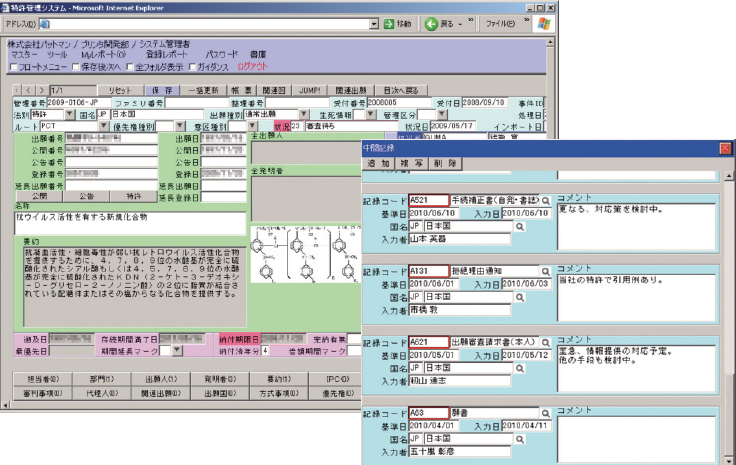Click the red ログアウト link
736x465 pixels.
tap(253, 66)
